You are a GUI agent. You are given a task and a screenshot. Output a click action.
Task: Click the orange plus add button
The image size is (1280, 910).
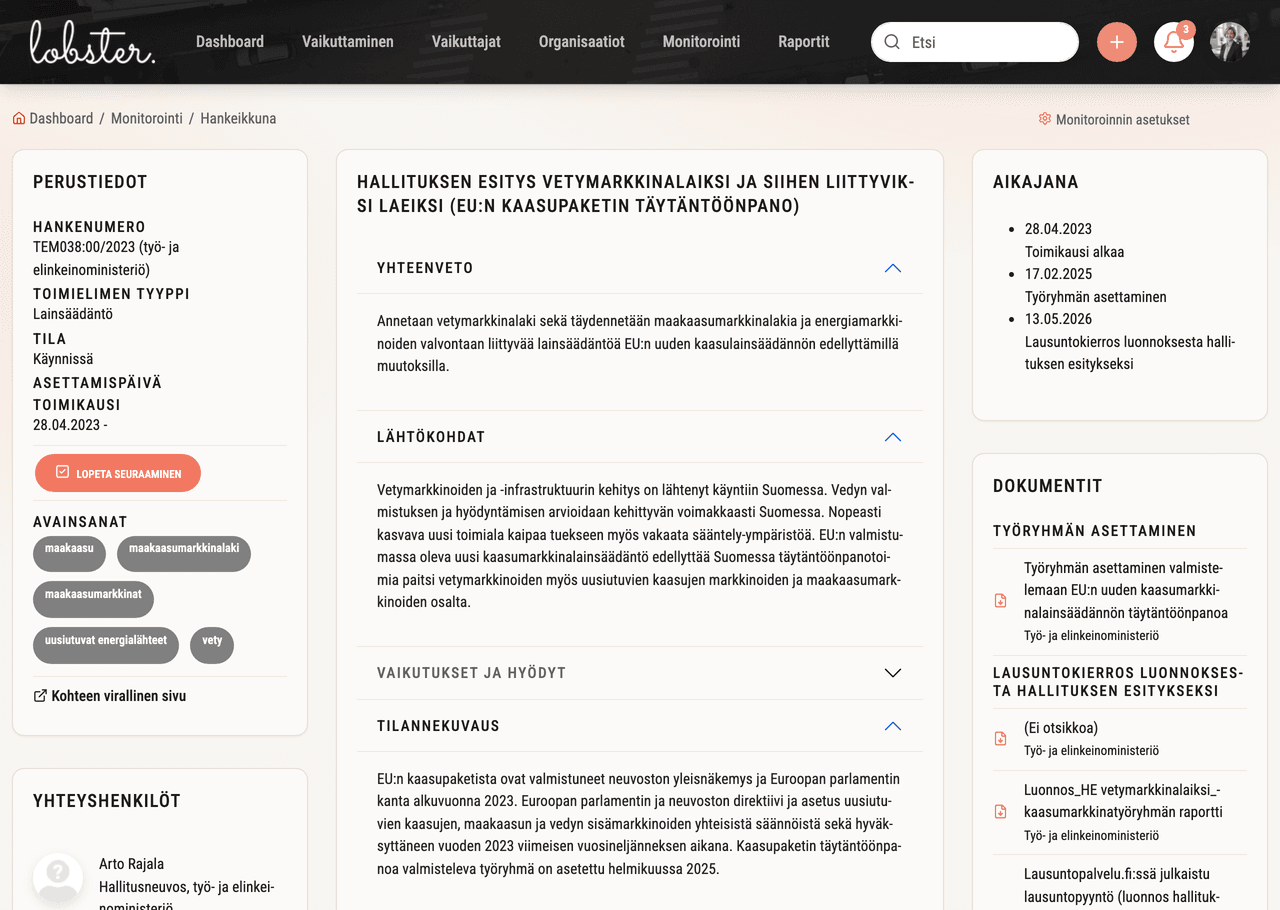click(1117, 42)
